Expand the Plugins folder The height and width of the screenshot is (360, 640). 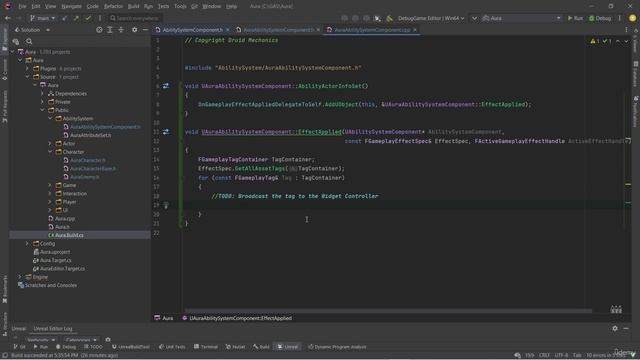tap(27, 69)
